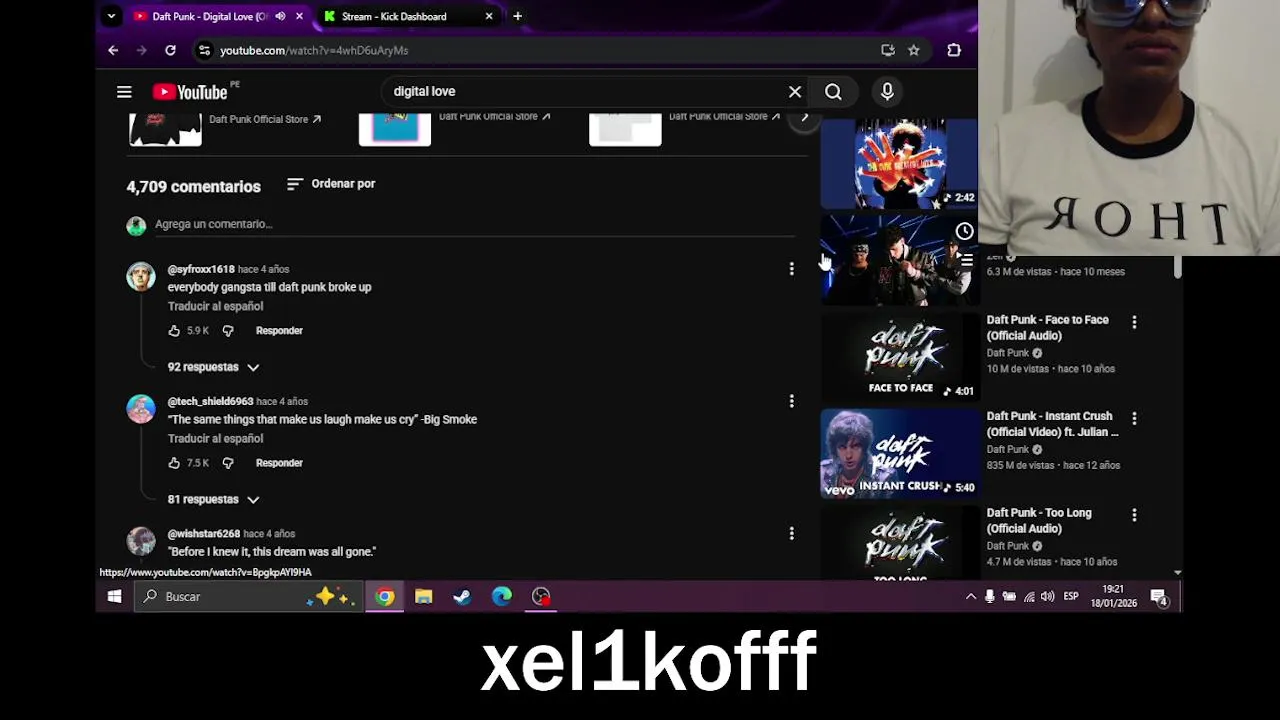Open Microsoft Edge from the taskbar
This screenshot has width=1280, height=720.
point(502,597)
